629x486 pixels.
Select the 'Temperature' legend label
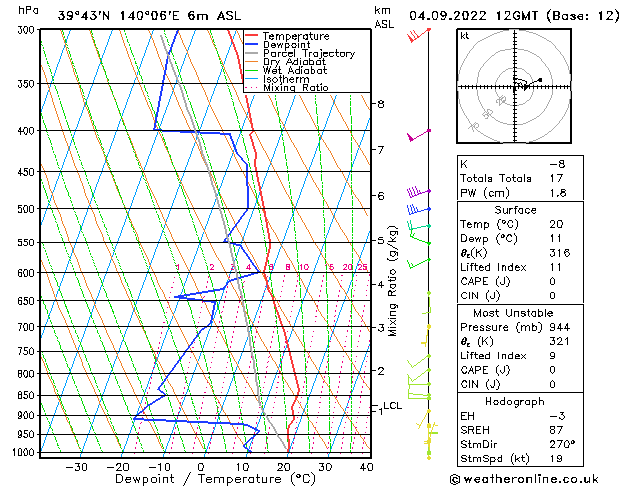click(296, 36)
